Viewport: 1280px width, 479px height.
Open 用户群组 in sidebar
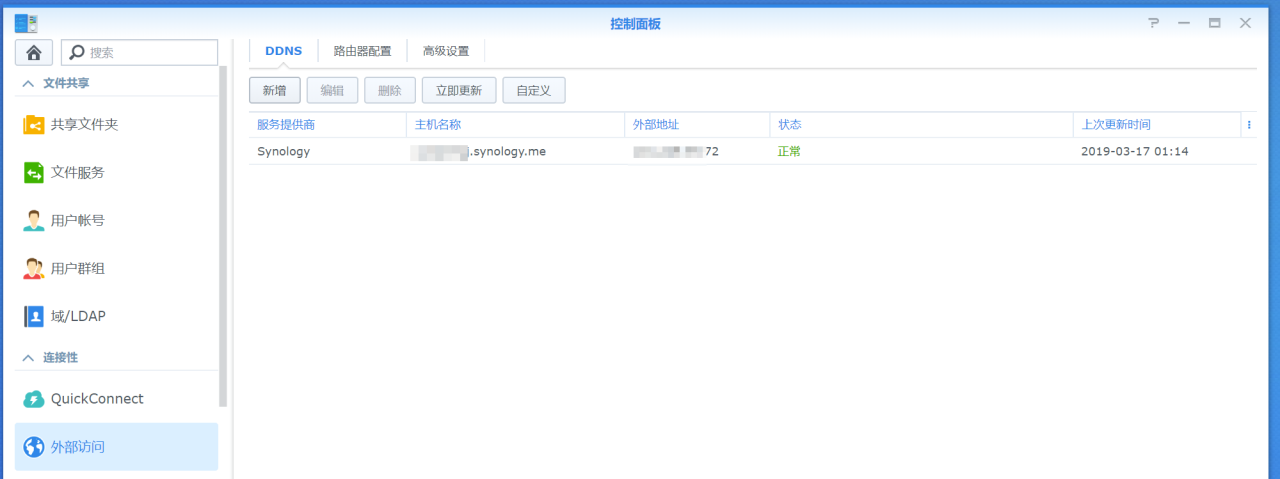(x=116, y=268)
